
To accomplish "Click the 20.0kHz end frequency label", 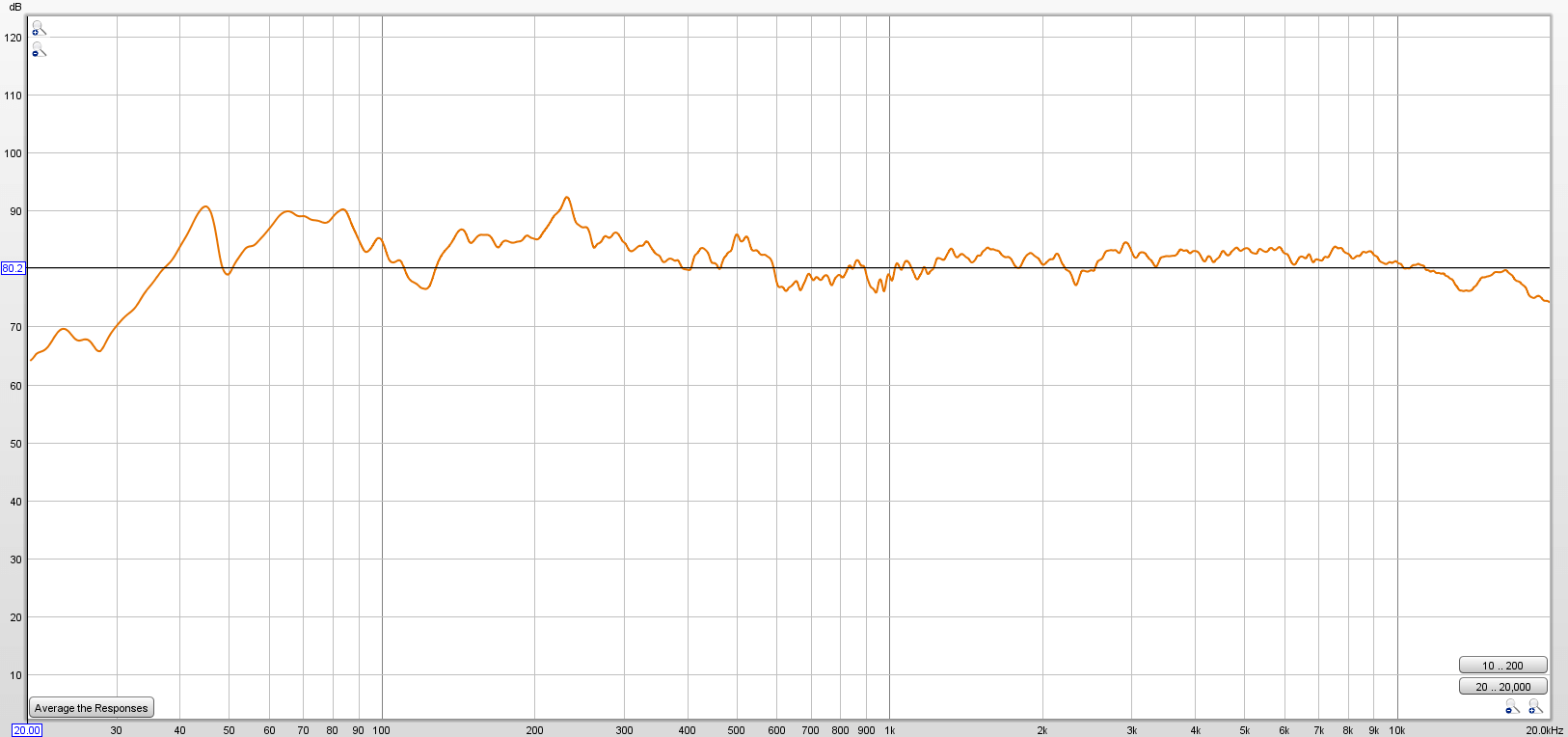I will [x=1544, y=730].
